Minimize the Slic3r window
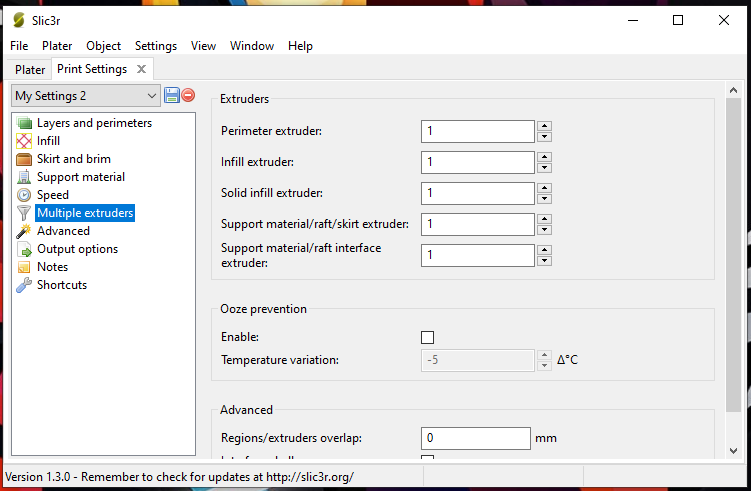Viewport: 751px width, 492px height. tap(633, 20)
